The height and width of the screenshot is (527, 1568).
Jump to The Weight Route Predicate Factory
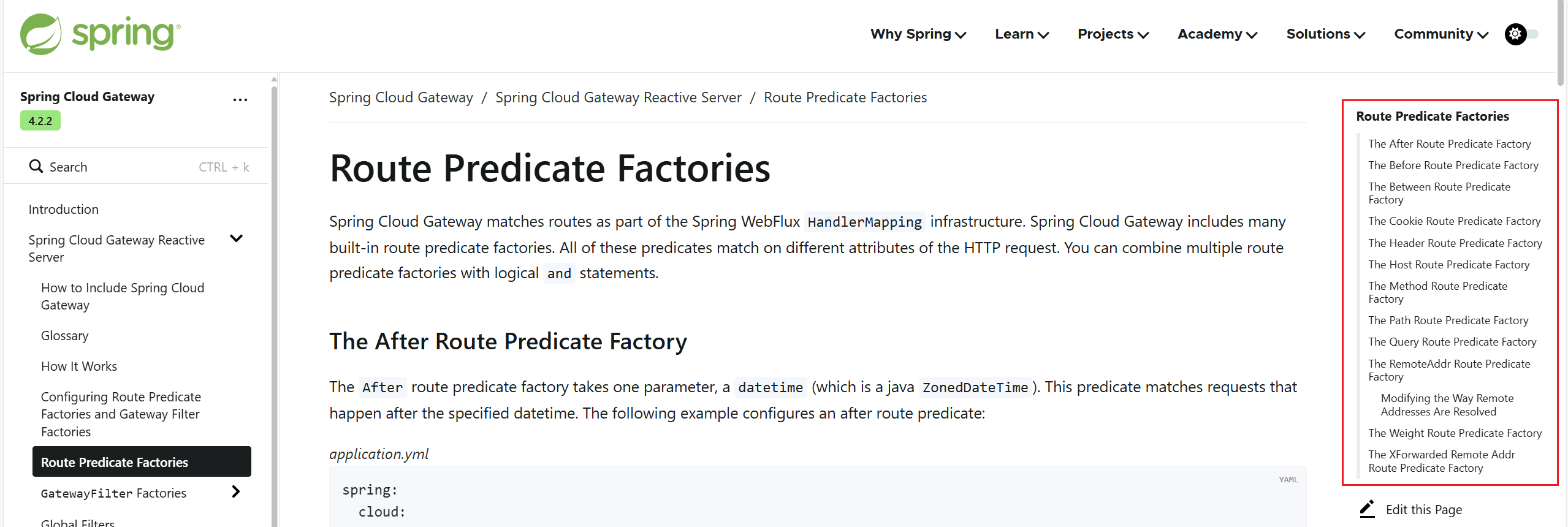click(x=1455, y=433)
